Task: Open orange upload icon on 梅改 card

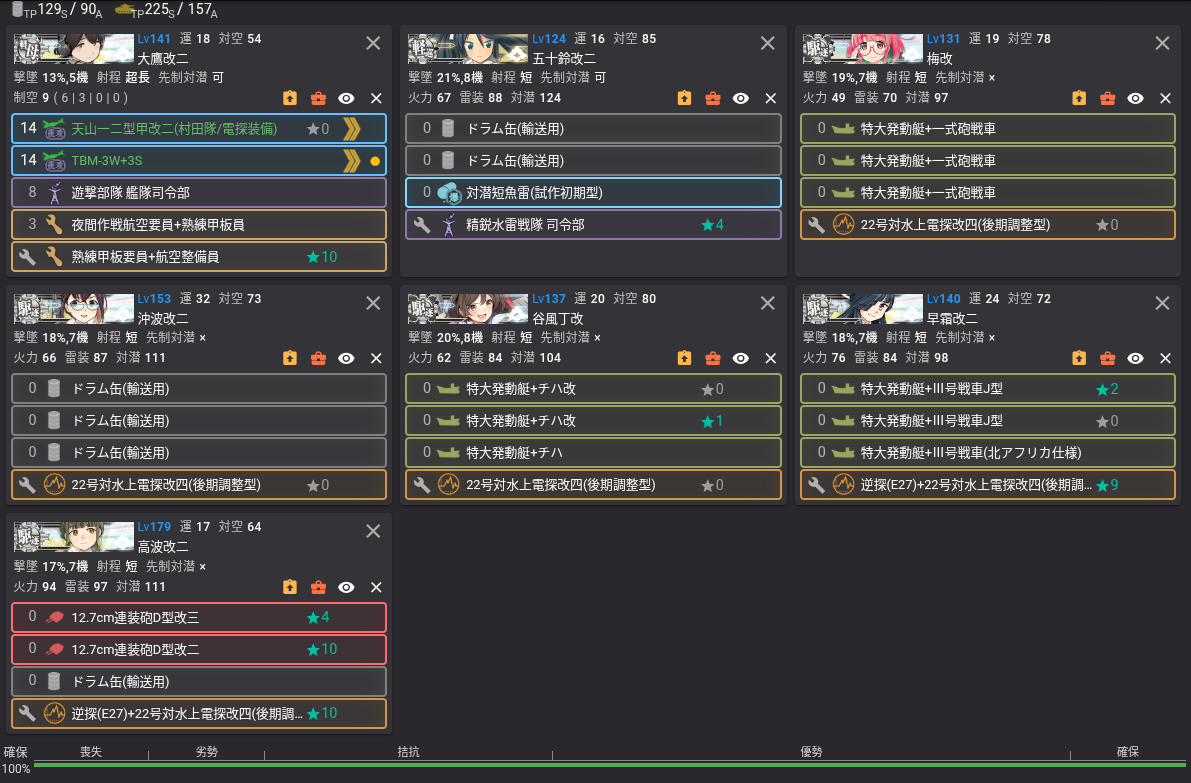Action: click(1079, 98)
